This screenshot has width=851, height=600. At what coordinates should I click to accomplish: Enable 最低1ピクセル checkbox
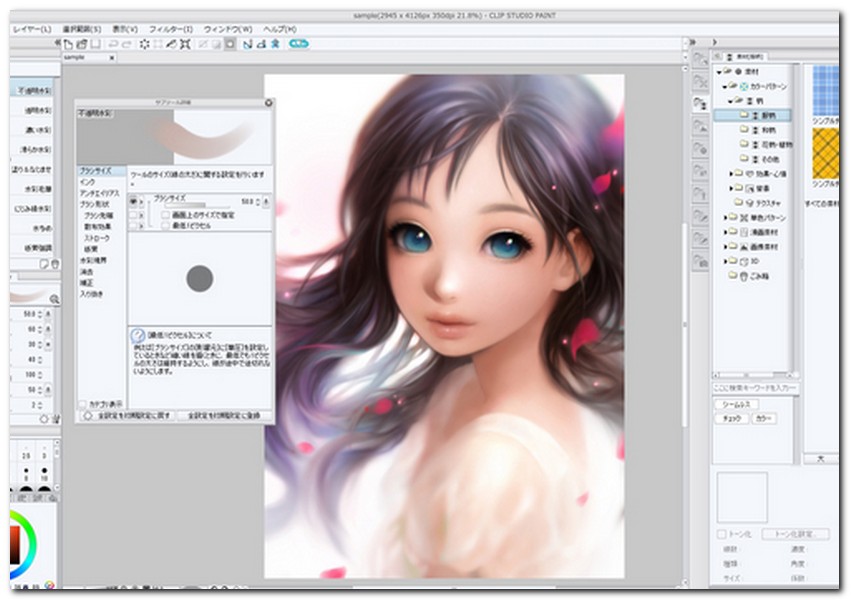point(165,225)
